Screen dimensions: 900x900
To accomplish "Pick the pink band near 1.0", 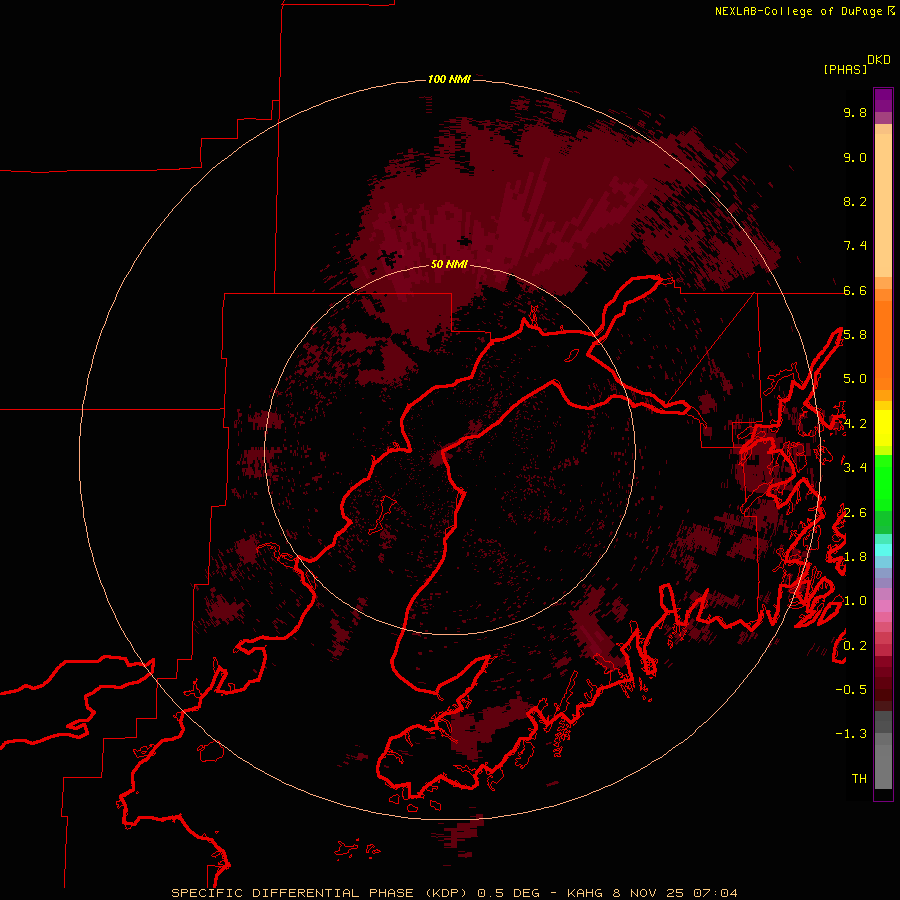I will 883,606.
